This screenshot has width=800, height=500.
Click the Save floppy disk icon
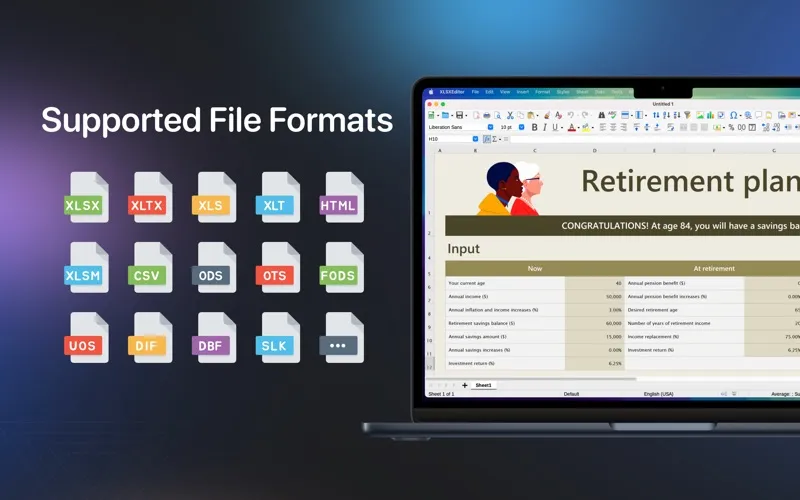[459, 115]
